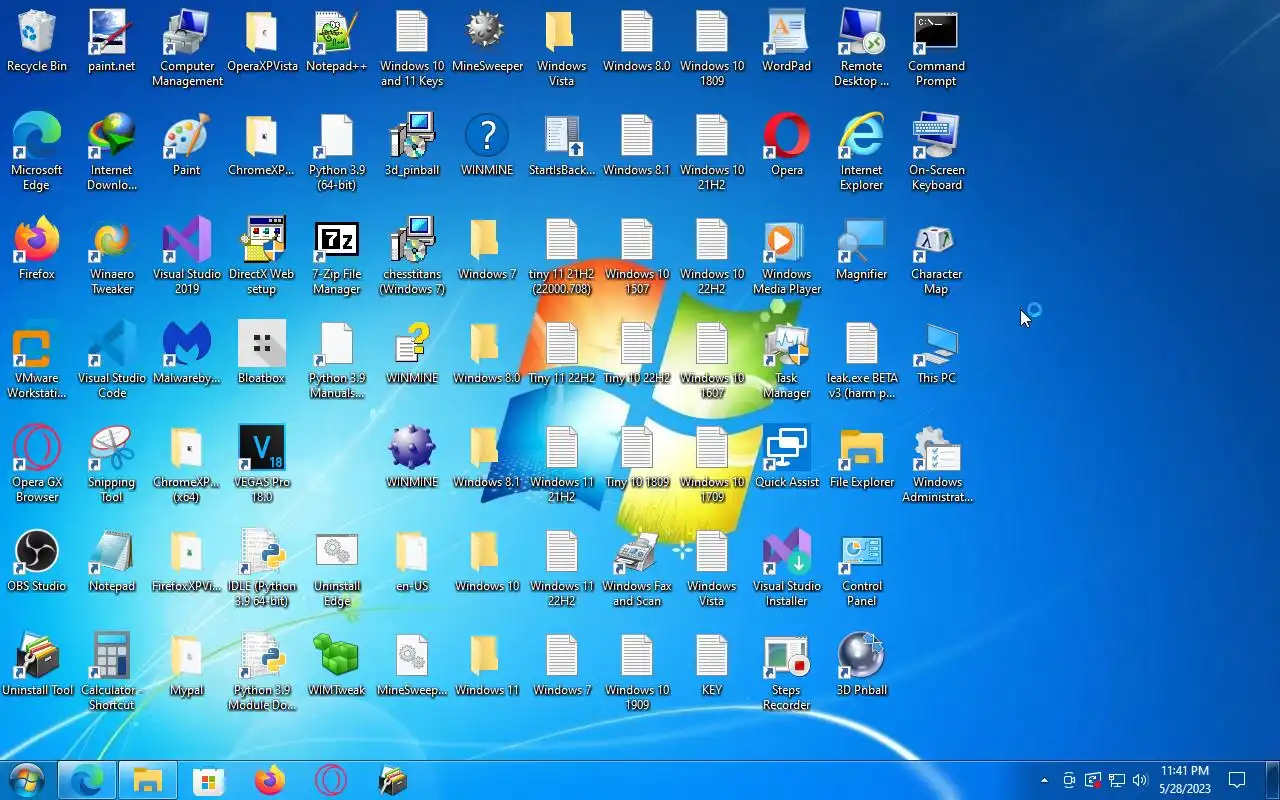Open the Visual Studio 2019 shortcut
Viewport: 1280px width, 800px height.
click(187, 257)
